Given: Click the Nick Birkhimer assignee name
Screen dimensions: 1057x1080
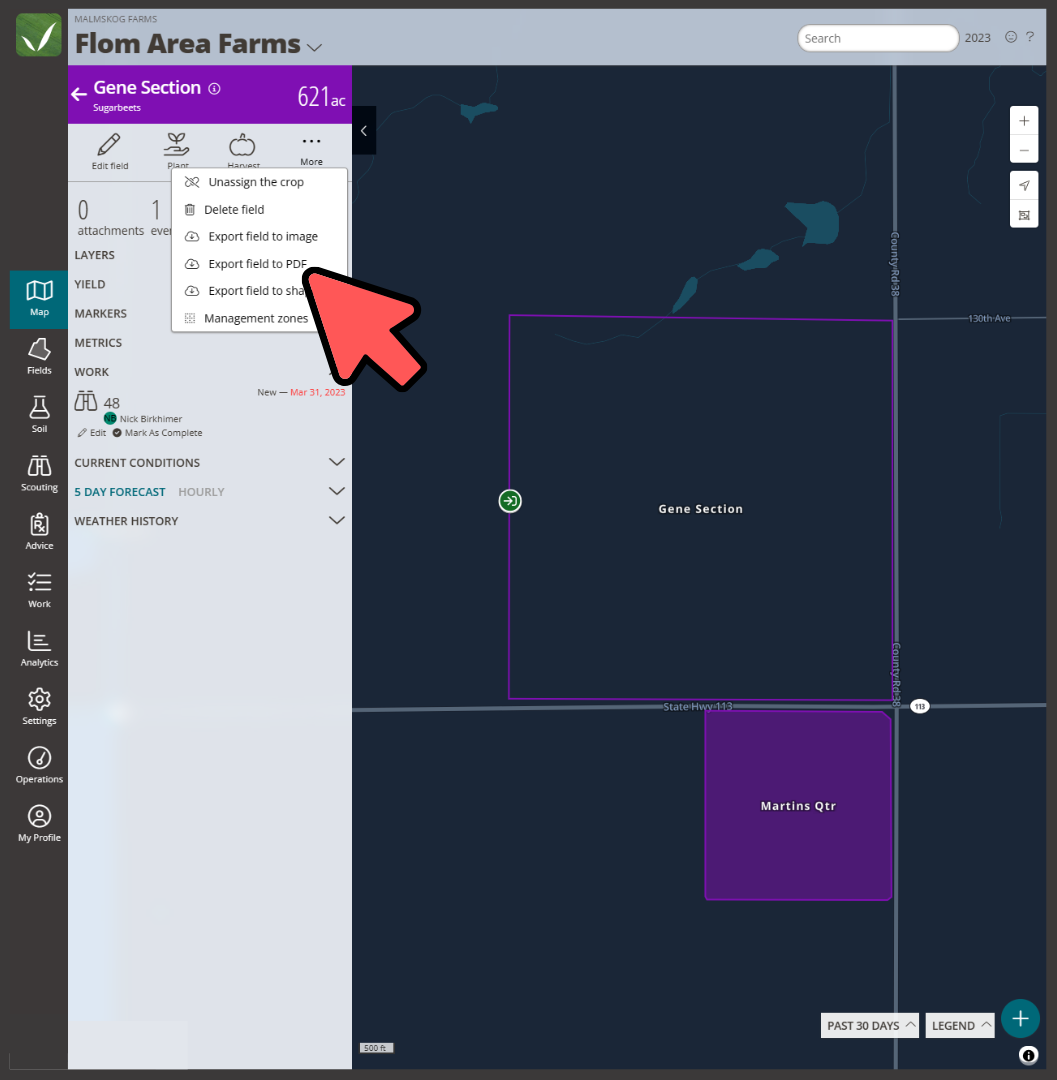Looking at the screenshot, I should [x=151, y=419].
